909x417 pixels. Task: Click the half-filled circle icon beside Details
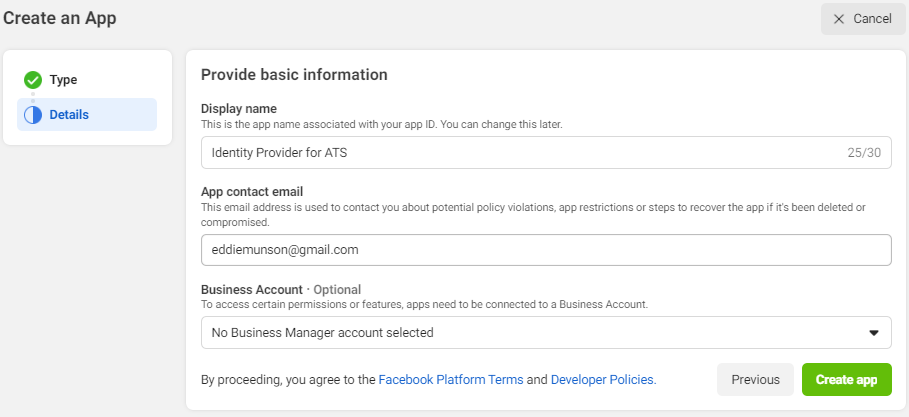click(x=33, y=115)
